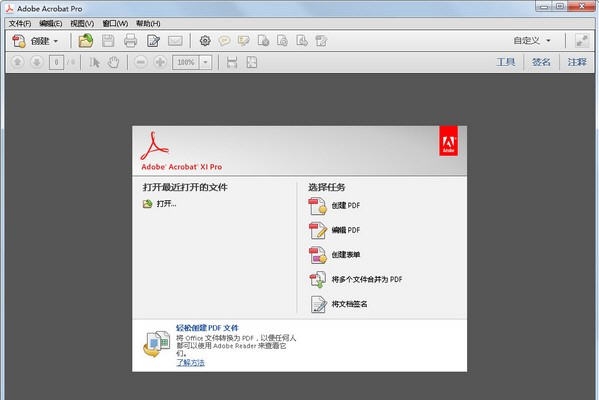Click the Print icon

pyautogui.click(x=130, y=41)
